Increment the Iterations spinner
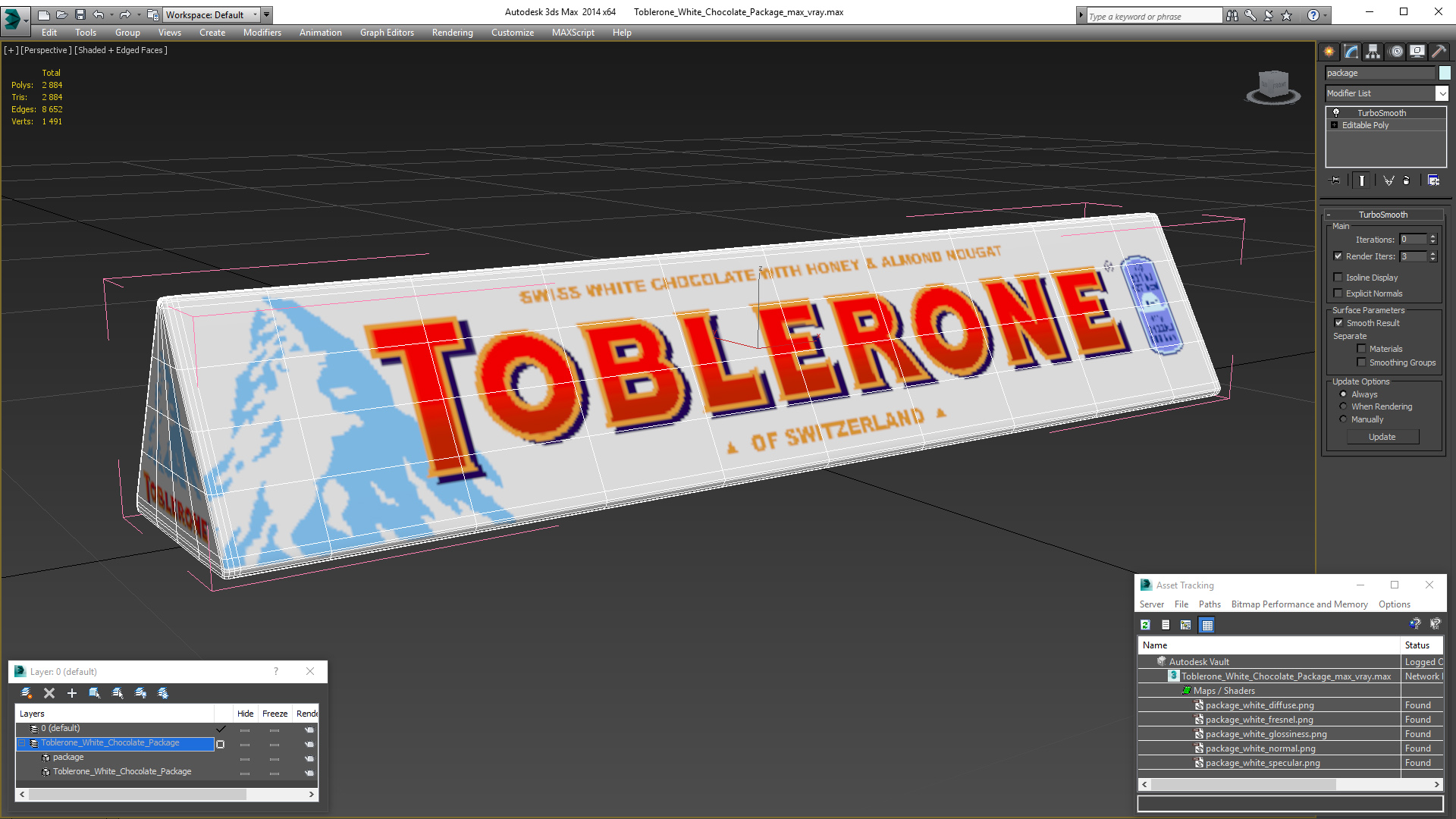1456x819 pixels. [x=1433, y=237]
